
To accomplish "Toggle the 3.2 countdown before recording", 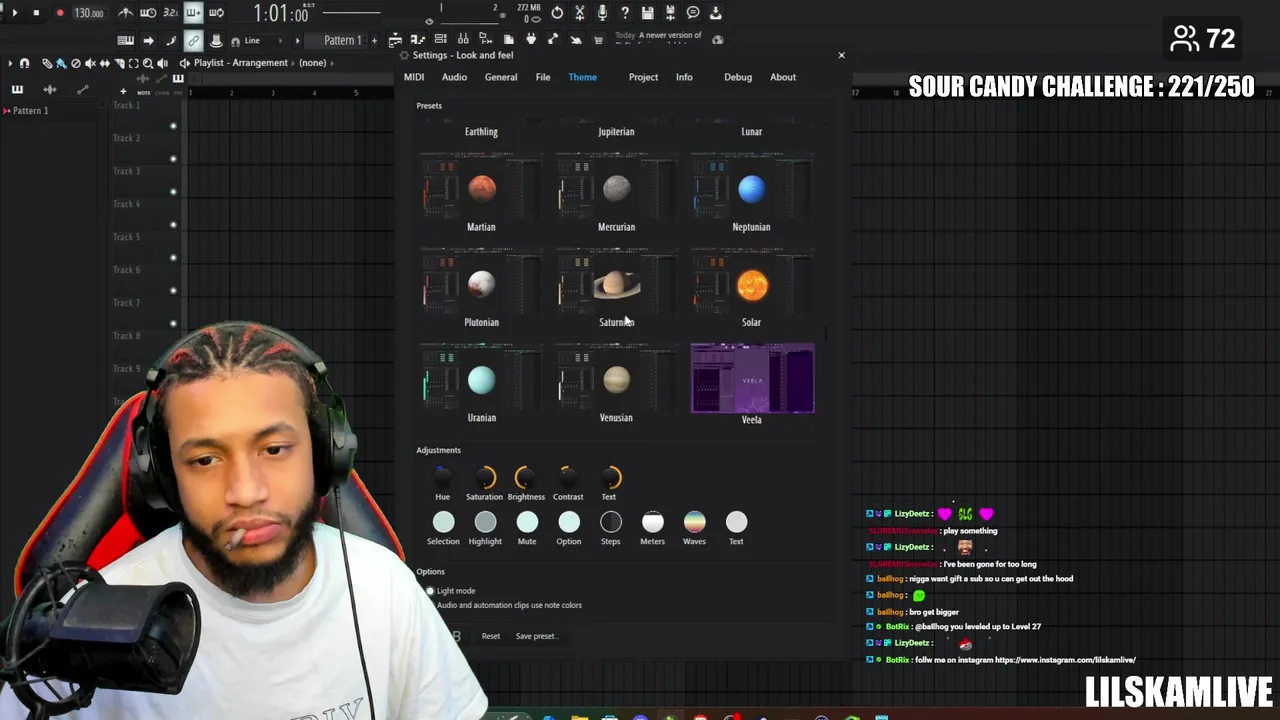I will 170,13.
